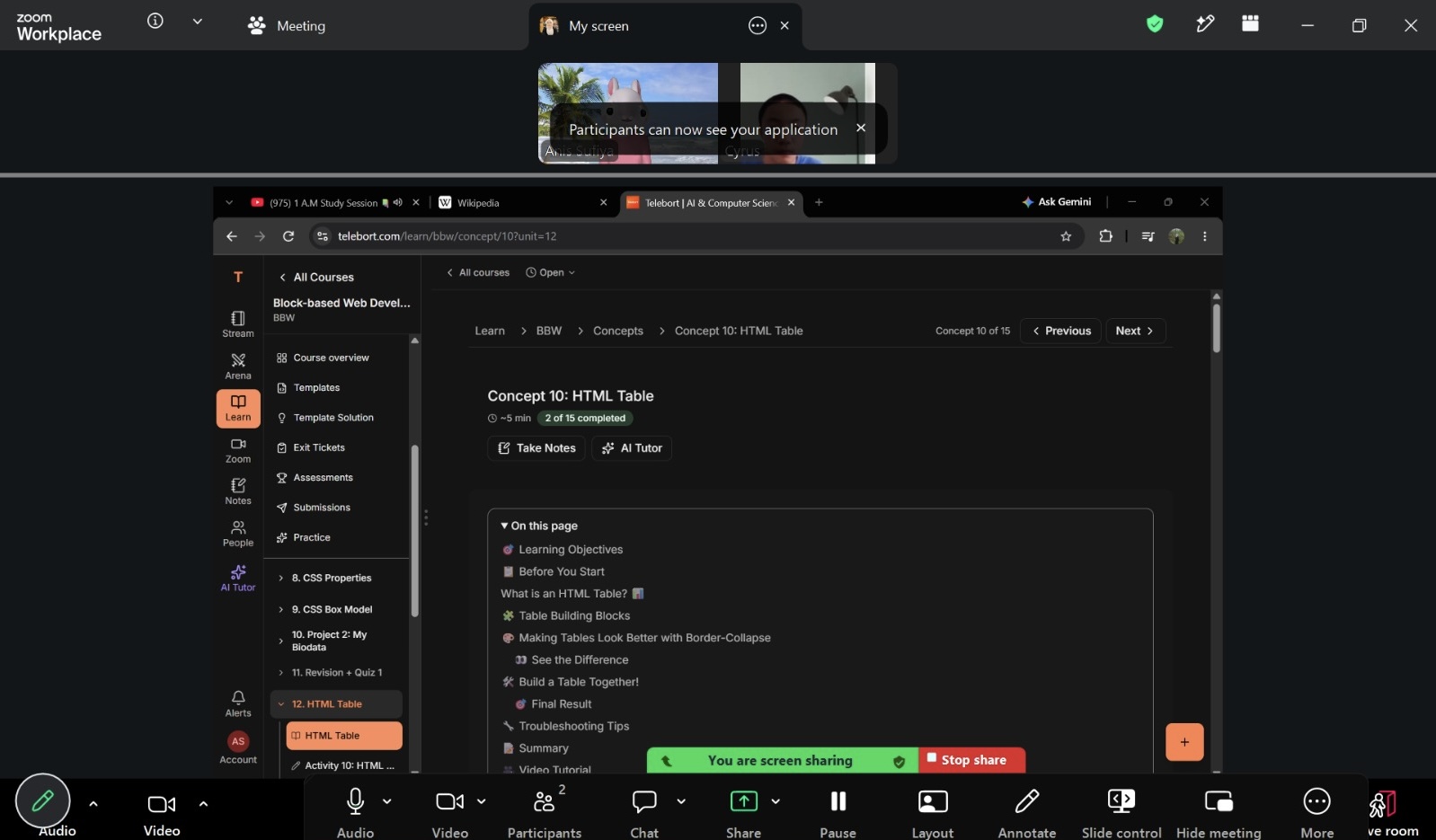
Task: Go to the Next concept
Action: [x=1135, y=331]
